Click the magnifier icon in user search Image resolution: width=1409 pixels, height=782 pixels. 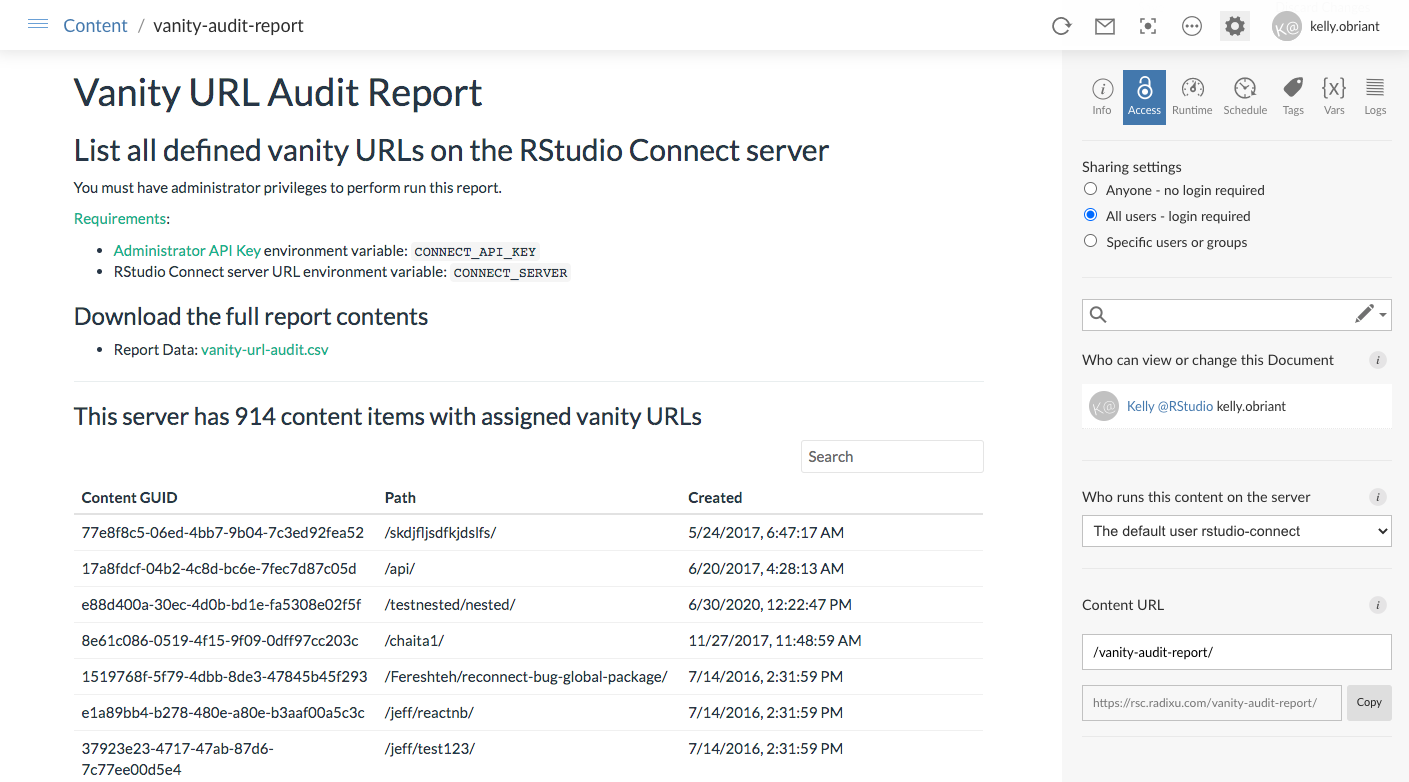coord(1098,315)
